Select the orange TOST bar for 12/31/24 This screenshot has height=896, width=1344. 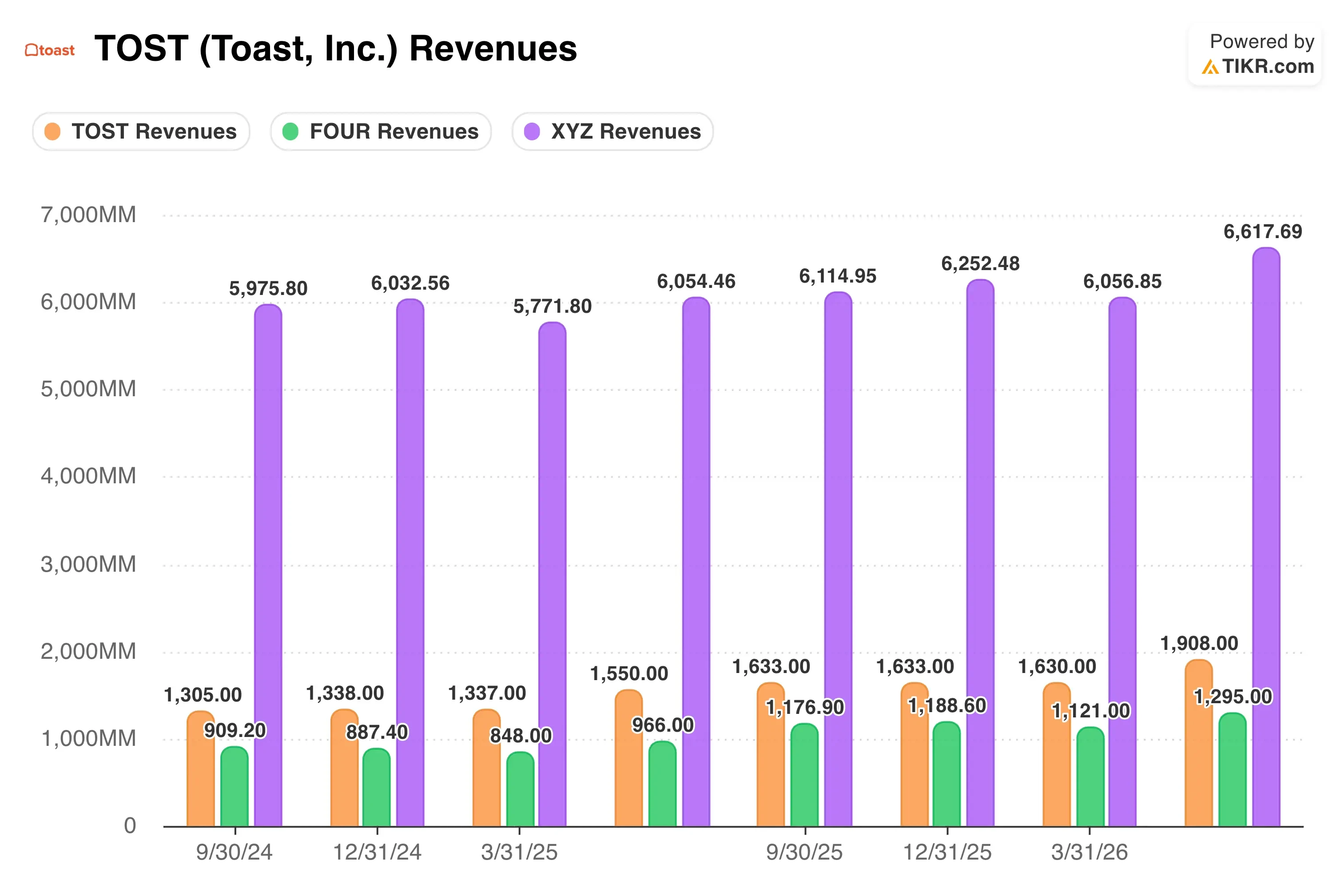(x=344, y=768)
